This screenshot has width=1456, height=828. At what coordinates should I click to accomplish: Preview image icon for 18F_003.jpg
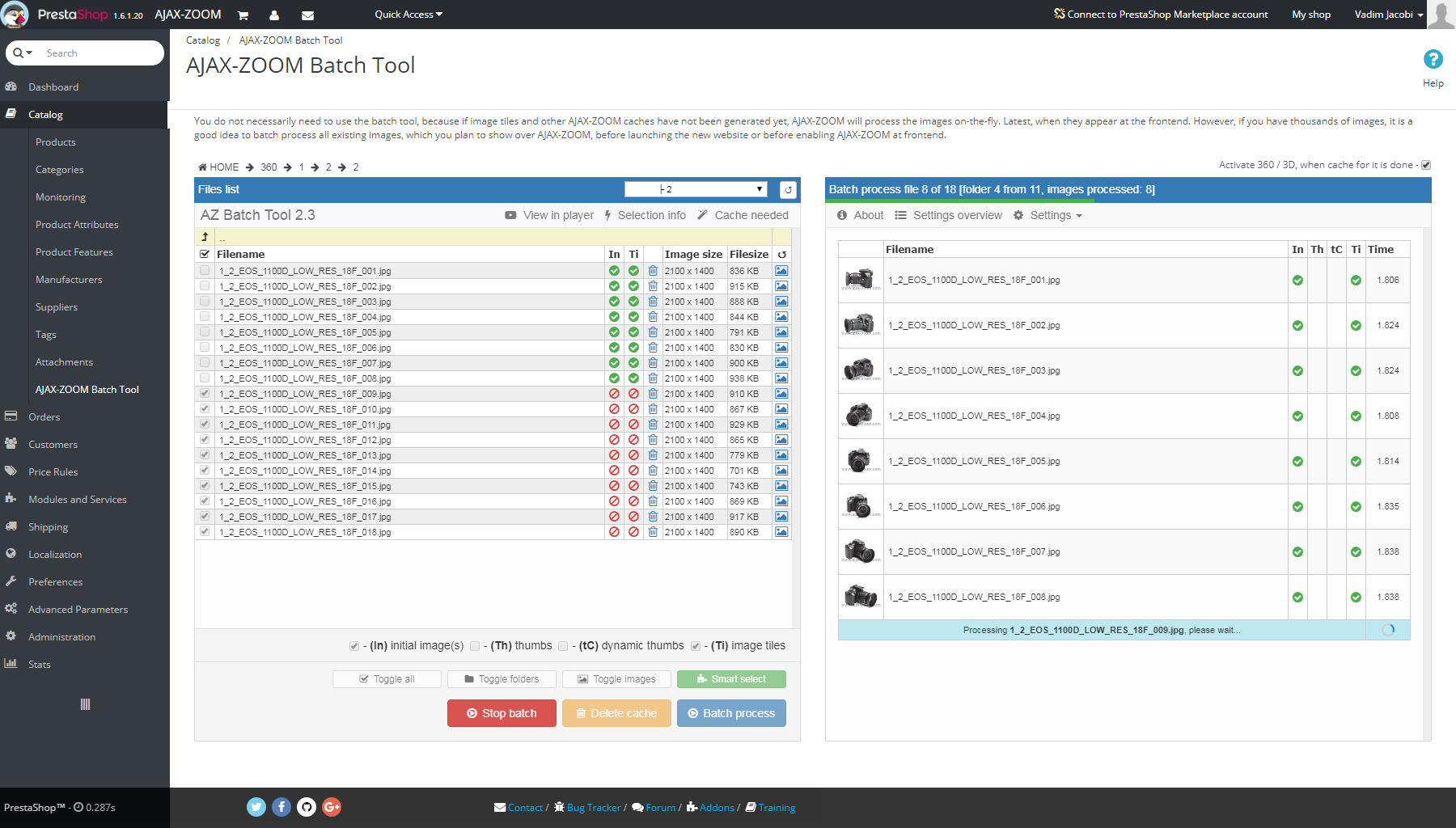point(781,302)
